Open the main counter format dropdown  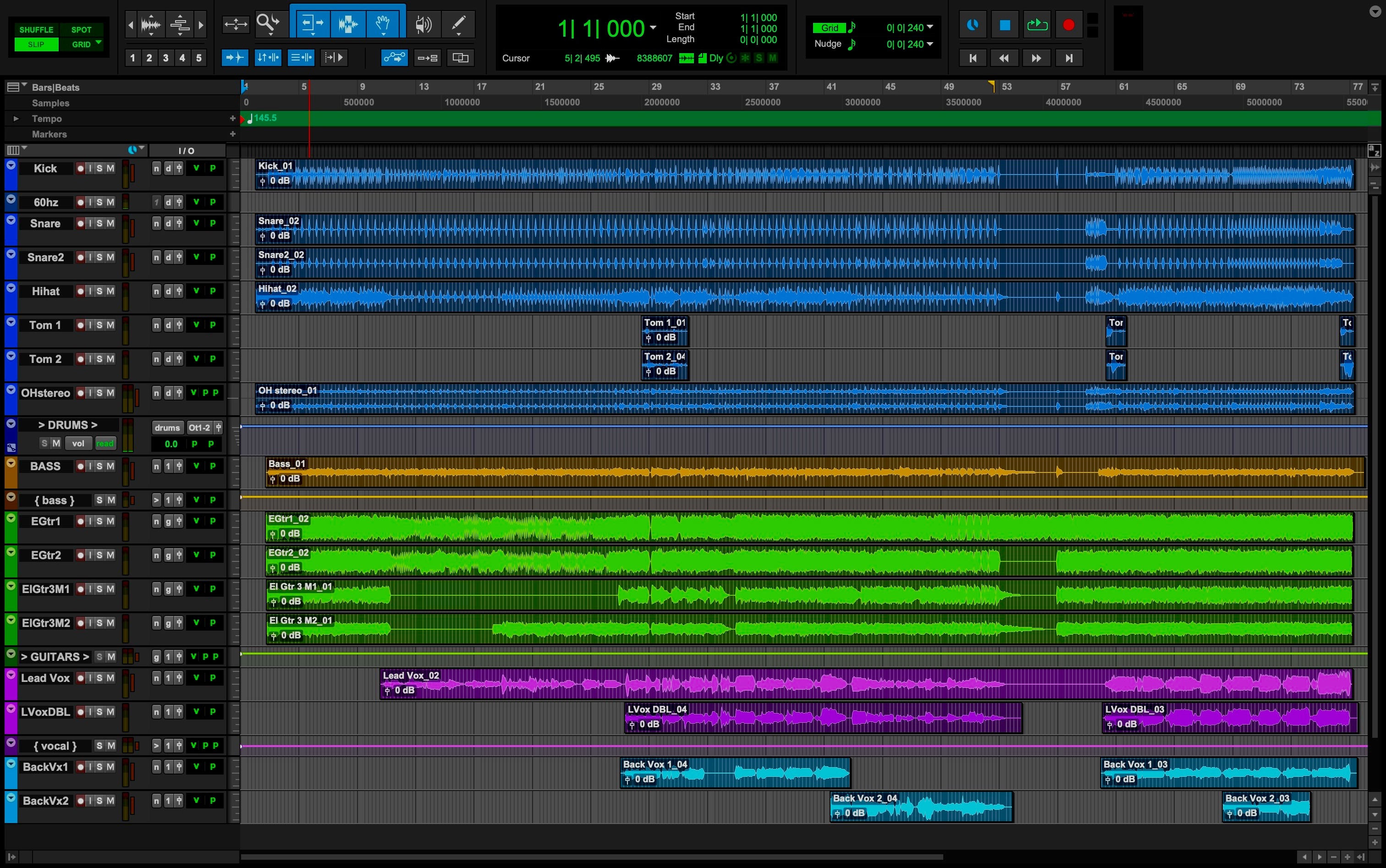pyautogui.click(x=653, y=27)
